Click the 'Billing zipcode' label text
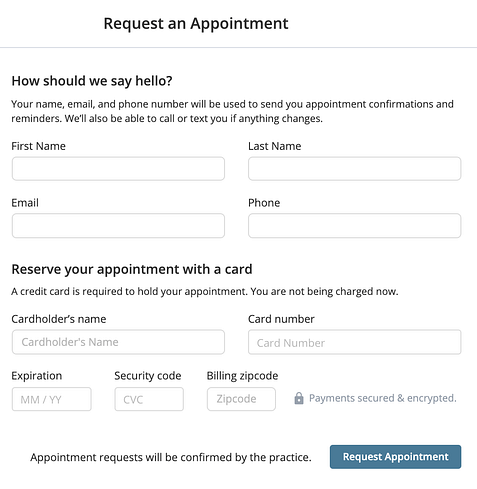477x489 pixels. [x=242, y=376]
